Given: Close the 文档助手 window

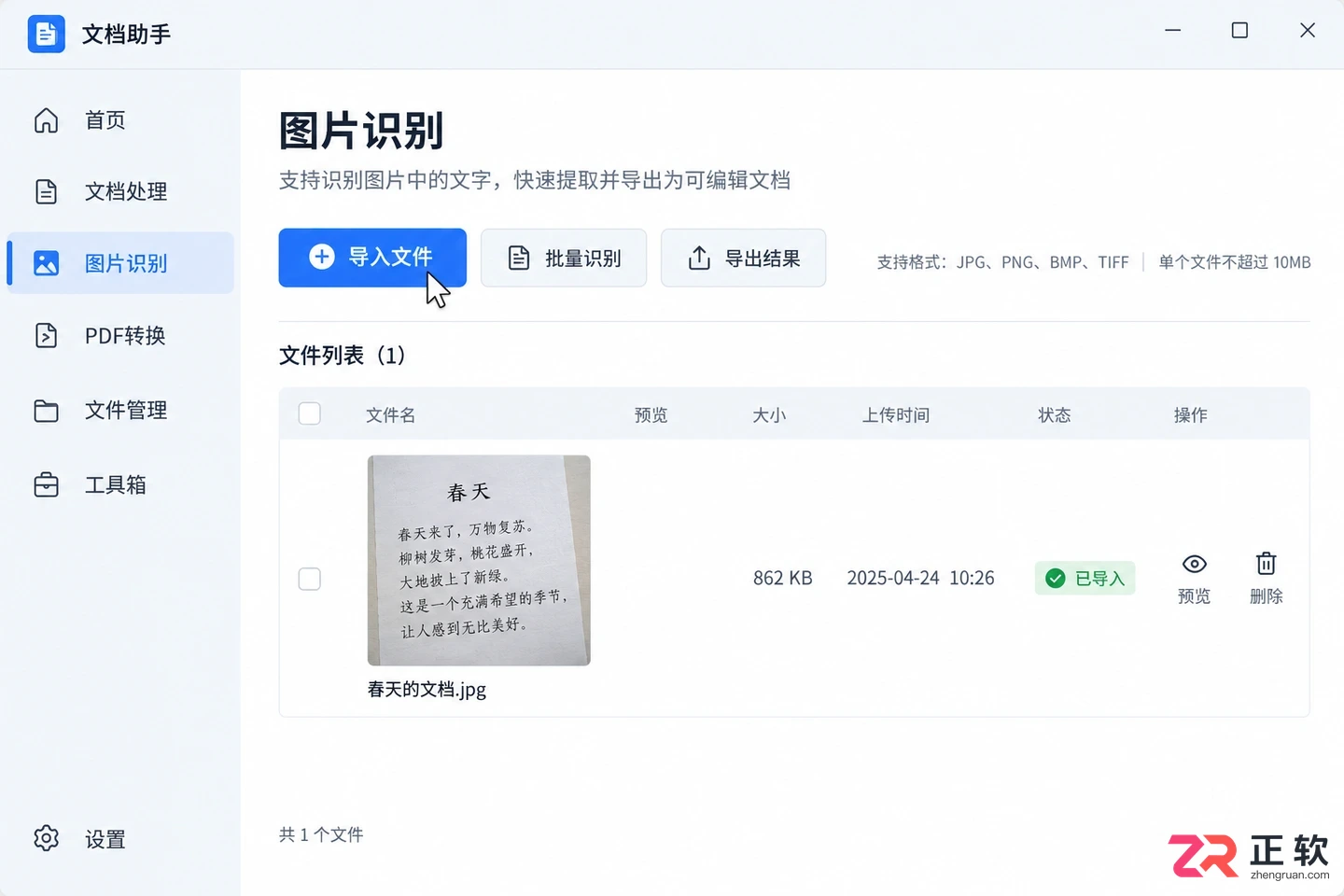Looking at the screenshot, I should click(x=1308, y=31).
